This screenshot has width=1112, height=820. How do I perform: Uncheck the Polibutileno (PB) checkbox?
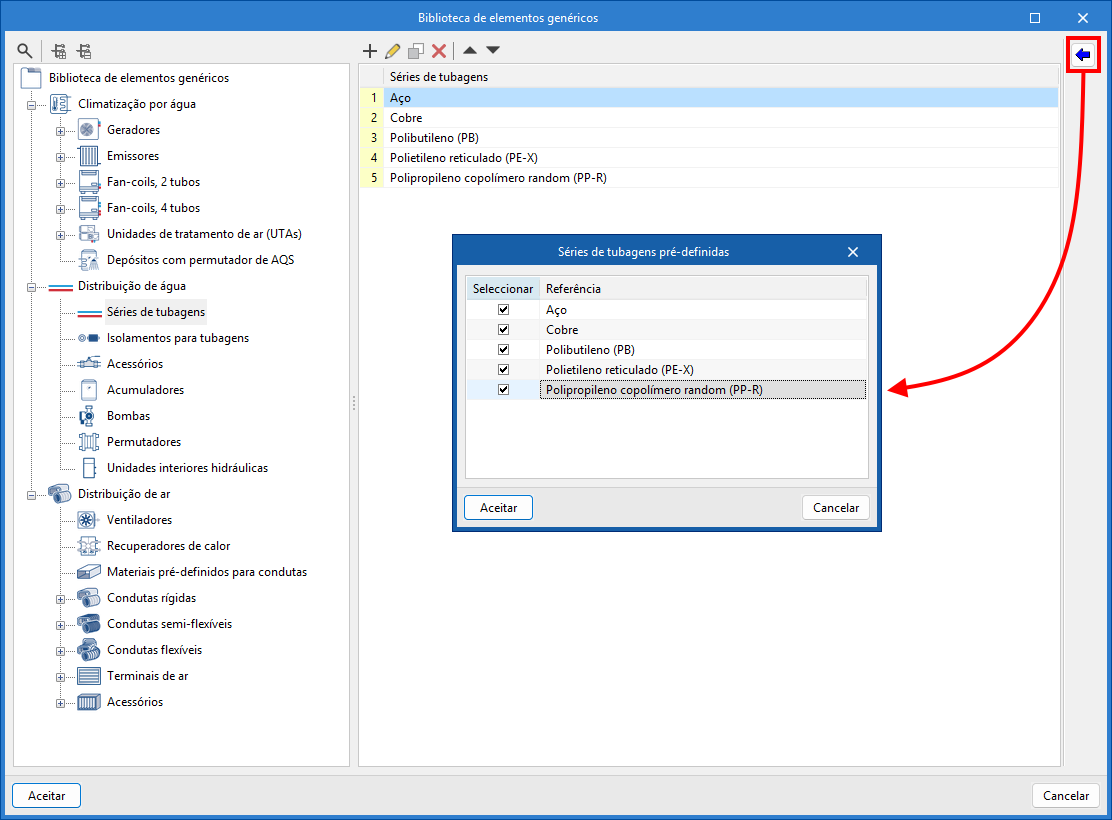click(504, 349)
